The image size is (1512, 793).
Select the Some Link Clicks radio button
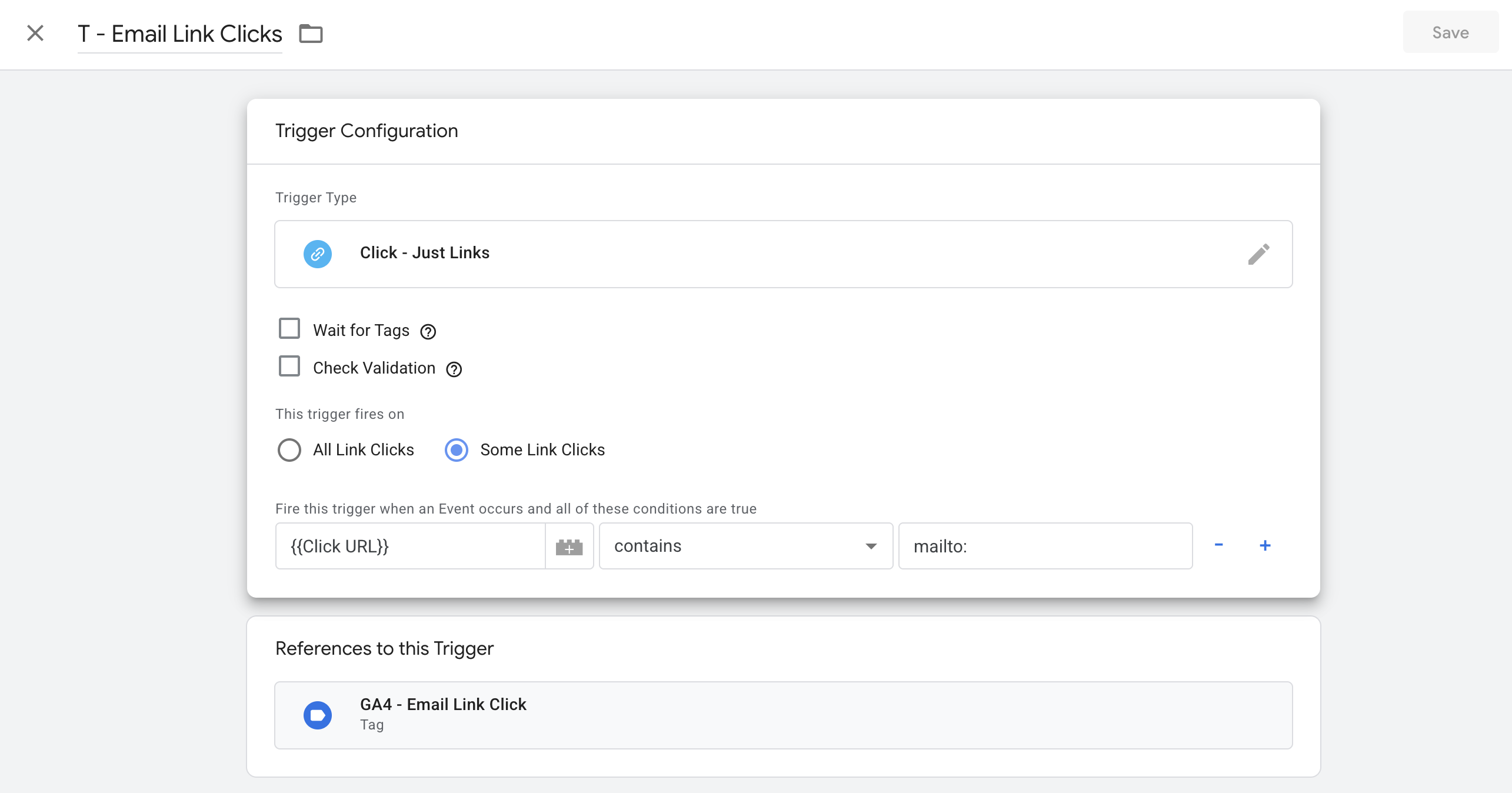coord(457,450)
